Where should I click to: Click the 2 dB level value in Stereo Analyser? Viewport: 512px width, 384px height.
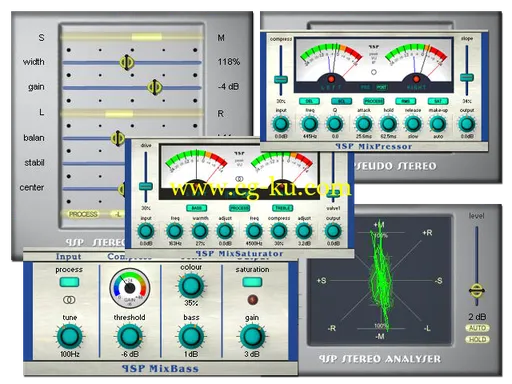click(477, 317)
